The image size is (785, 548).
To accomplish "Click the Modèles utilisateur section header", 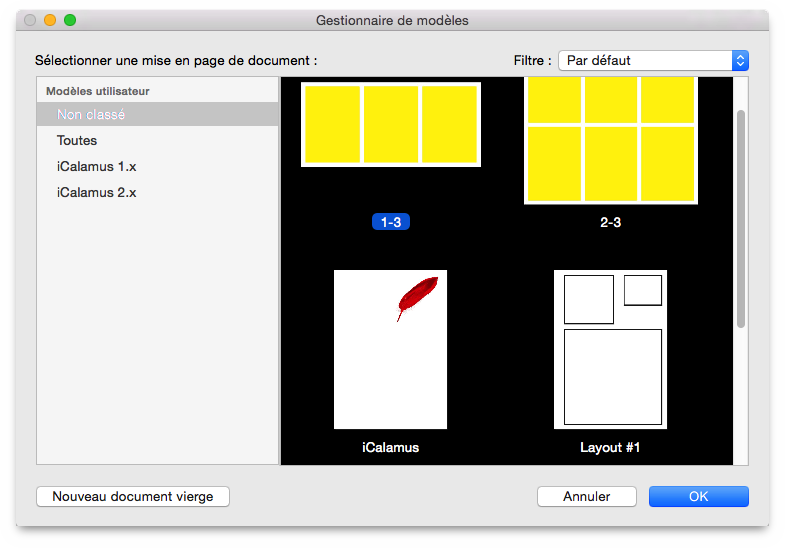I will coord(98,91).
